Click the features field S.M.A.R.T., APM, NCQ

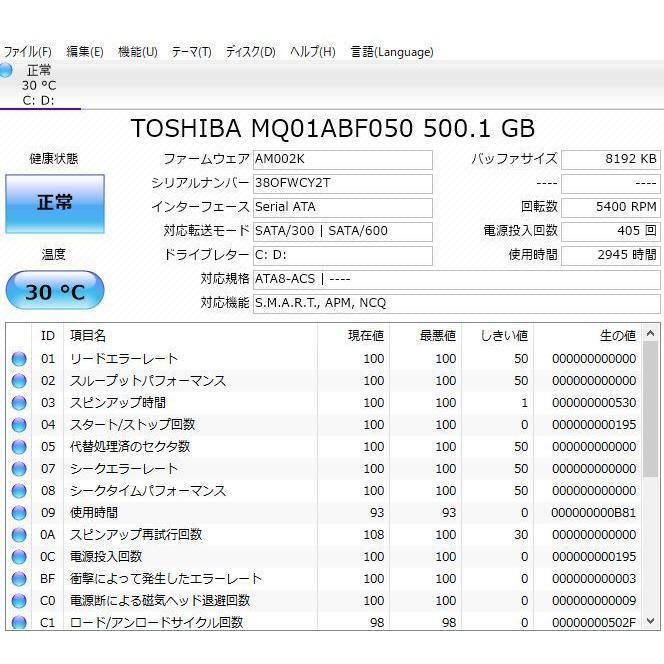(x=456, y=304)
